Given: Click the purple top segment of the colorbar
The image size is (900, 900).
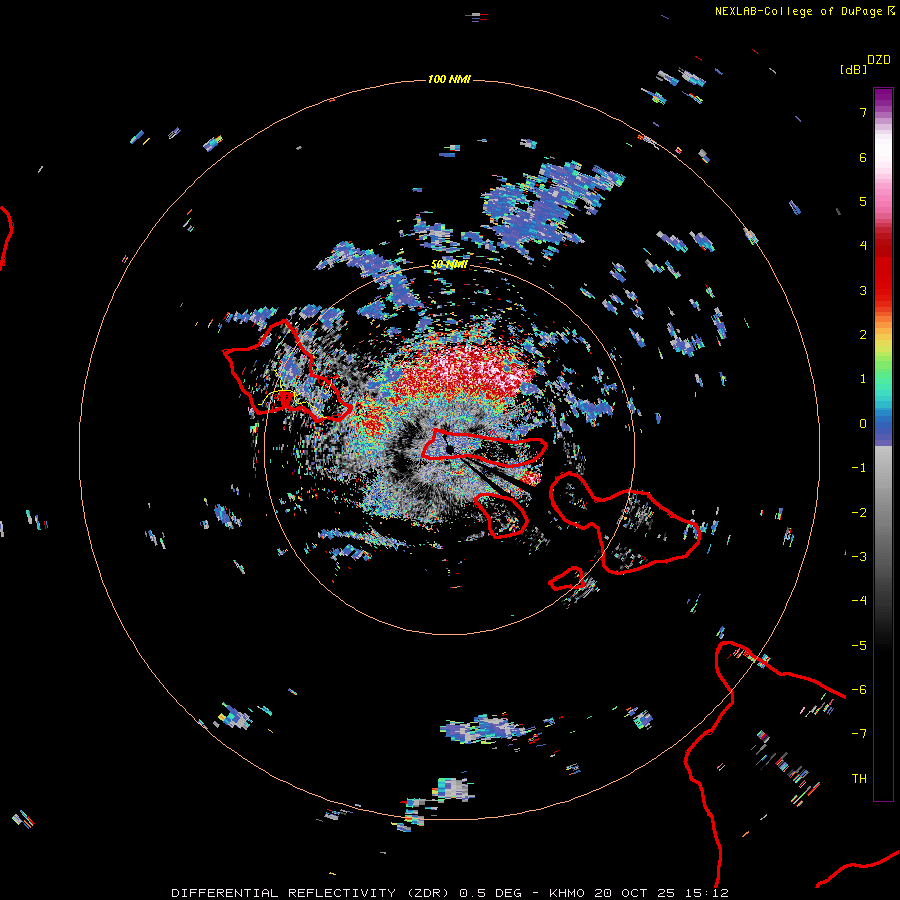Looking at the screenshot, I should pyautogui.click(x=883, y=98).
